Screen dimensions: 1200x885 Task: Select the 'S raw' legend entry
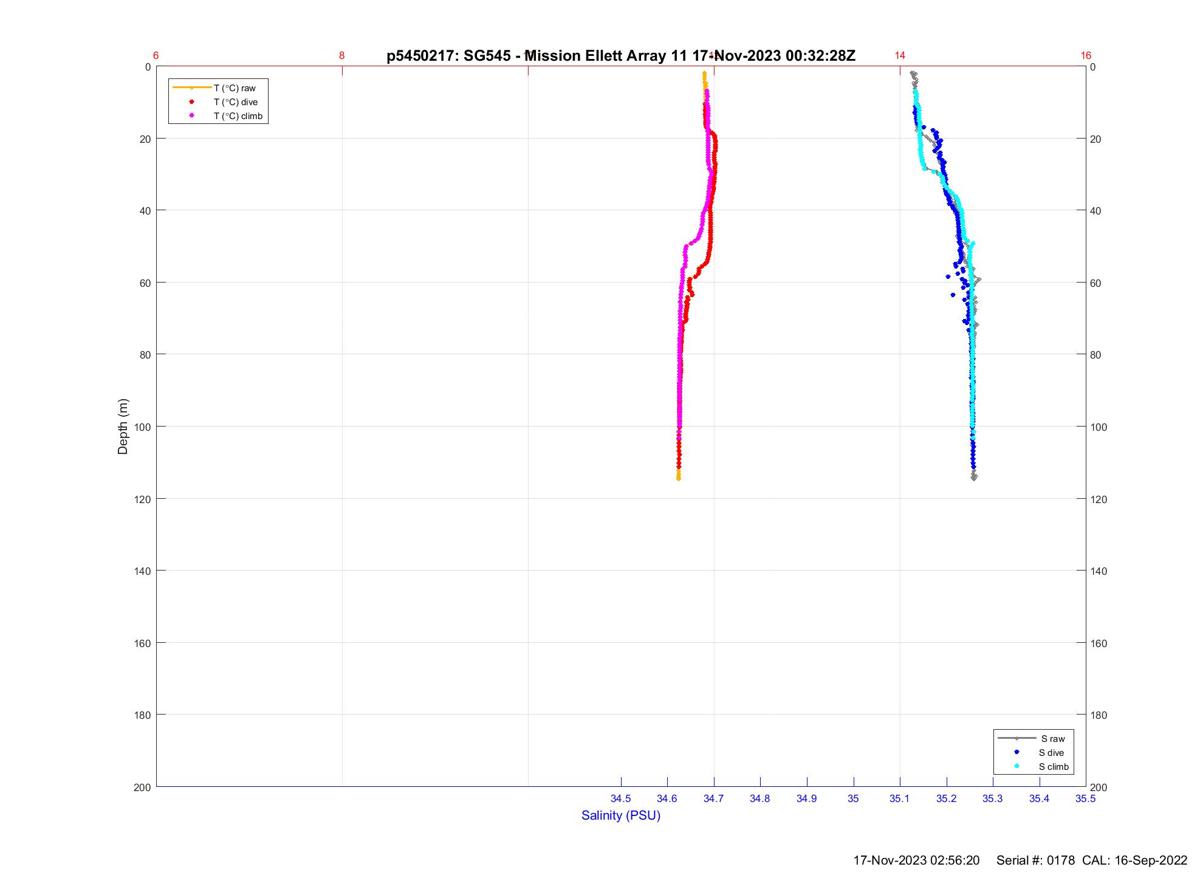1051,738
